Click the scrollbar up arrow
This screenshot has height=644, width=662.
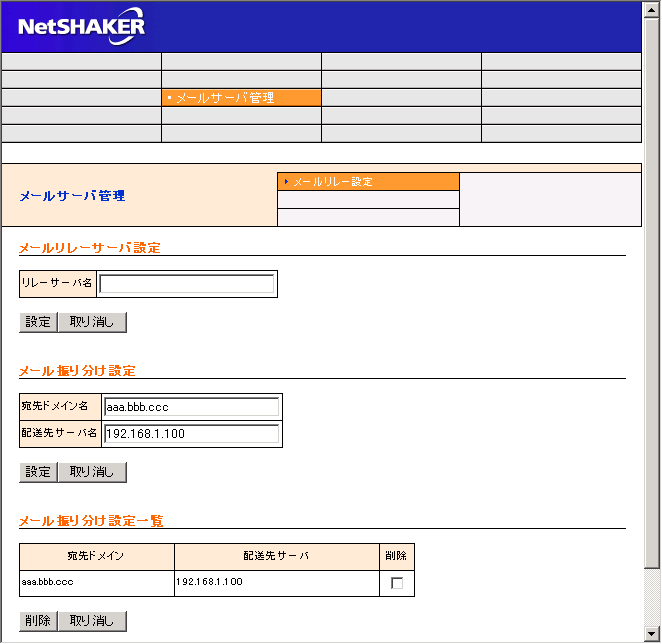(652, 9)
